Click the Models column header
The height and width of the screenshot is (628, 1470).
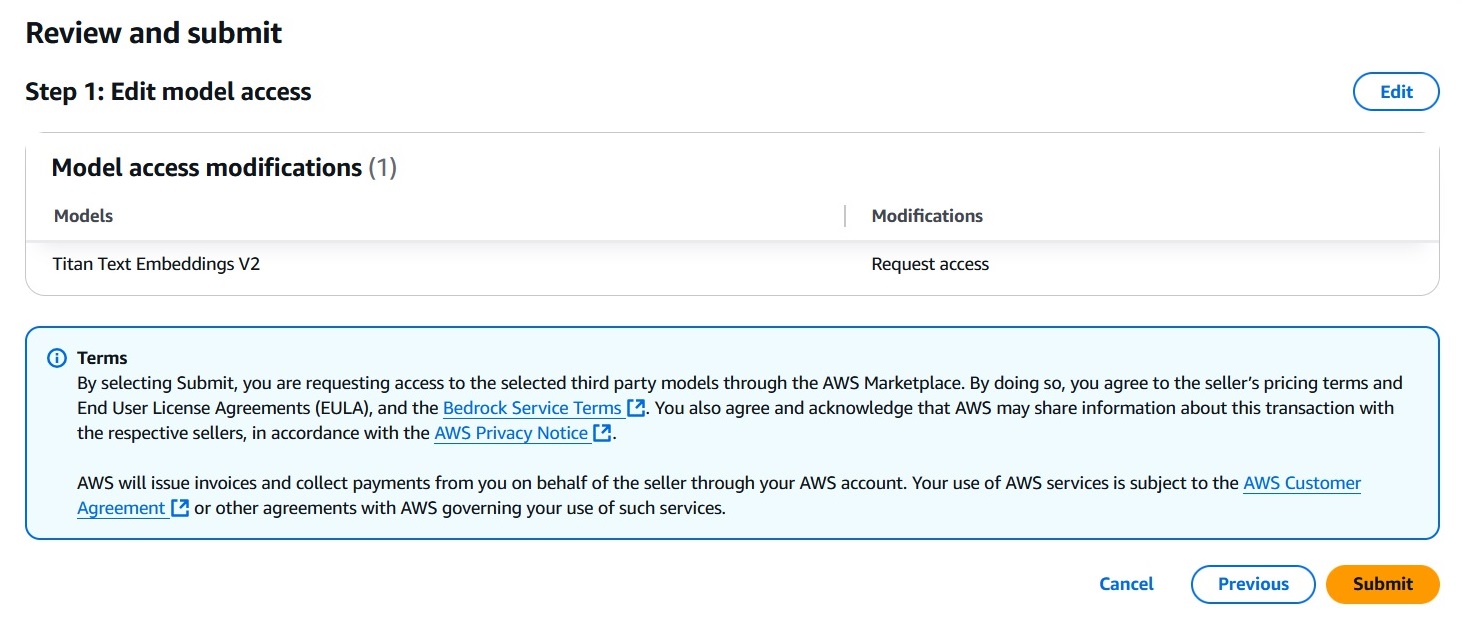pyautogui.click(x=82, y=215)
